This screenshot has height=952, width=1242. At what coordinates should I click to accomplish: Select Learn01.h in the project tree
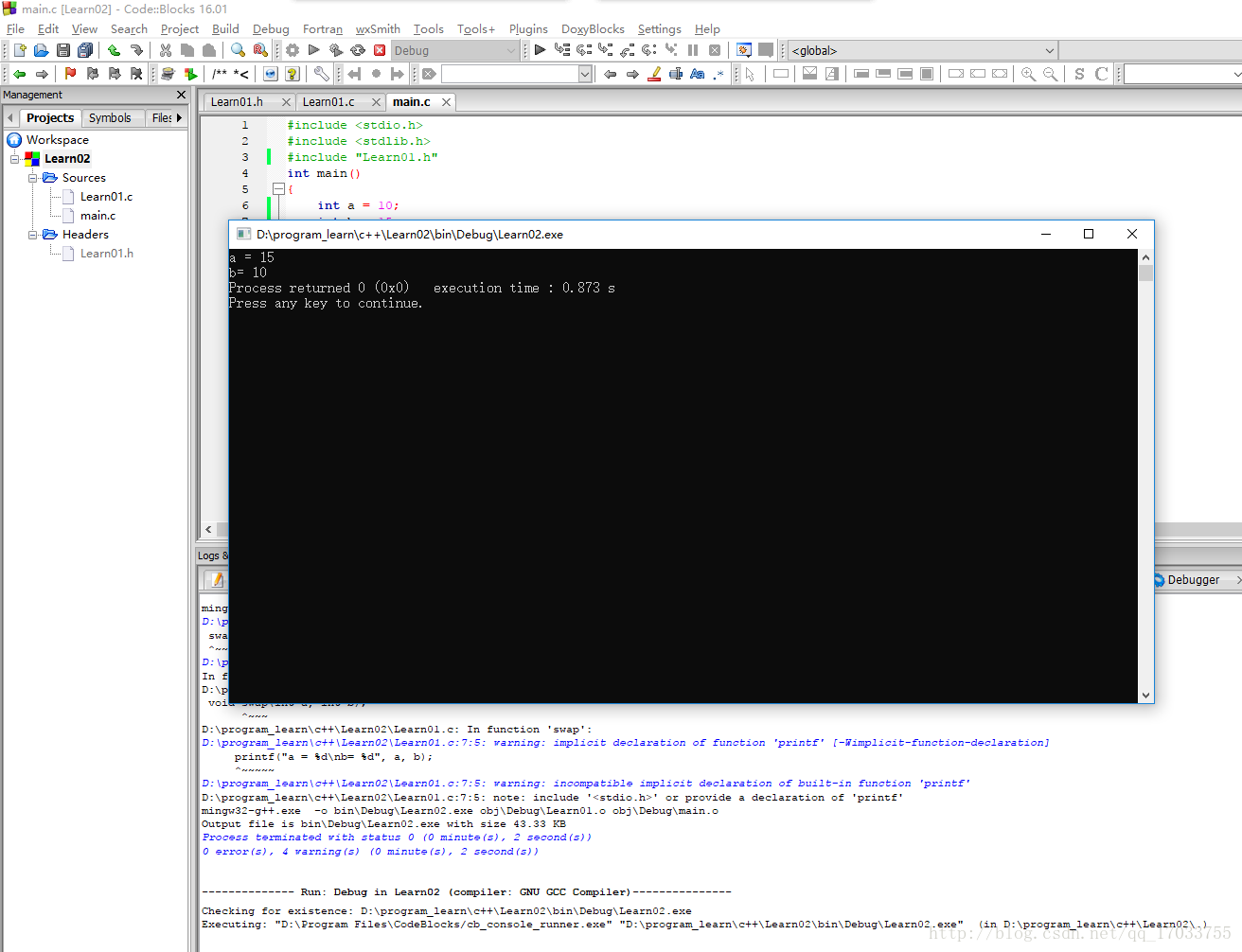106,254
